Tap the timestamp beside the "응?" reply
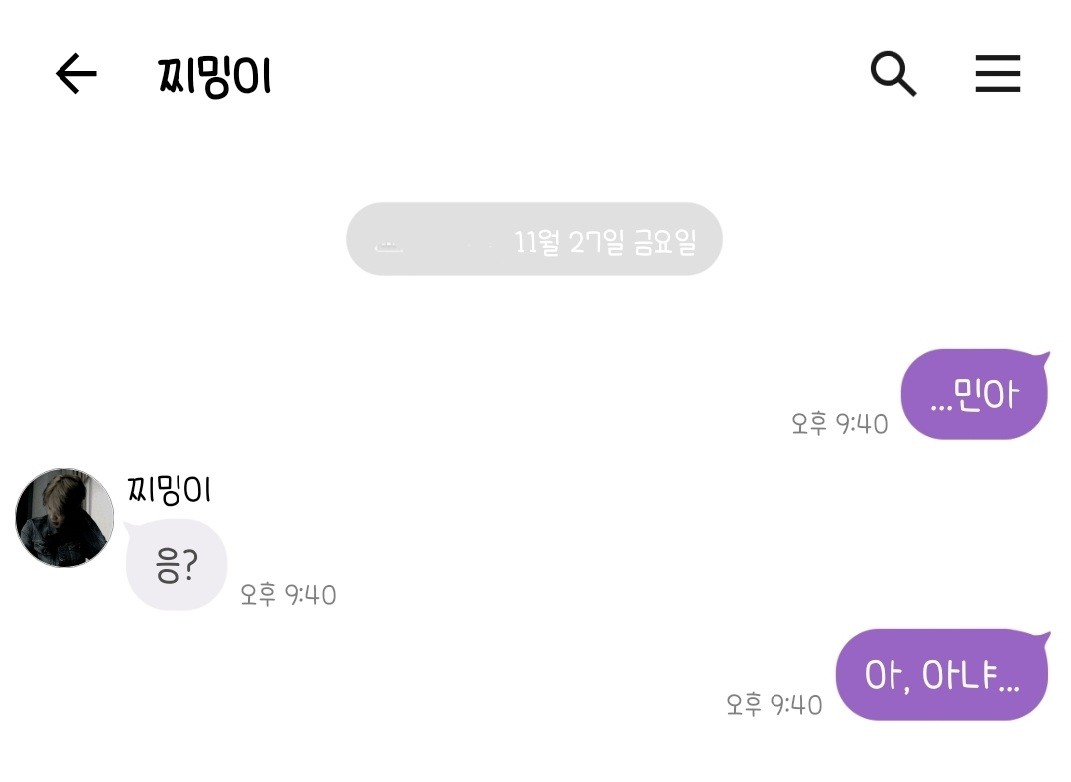 [288, 596]
